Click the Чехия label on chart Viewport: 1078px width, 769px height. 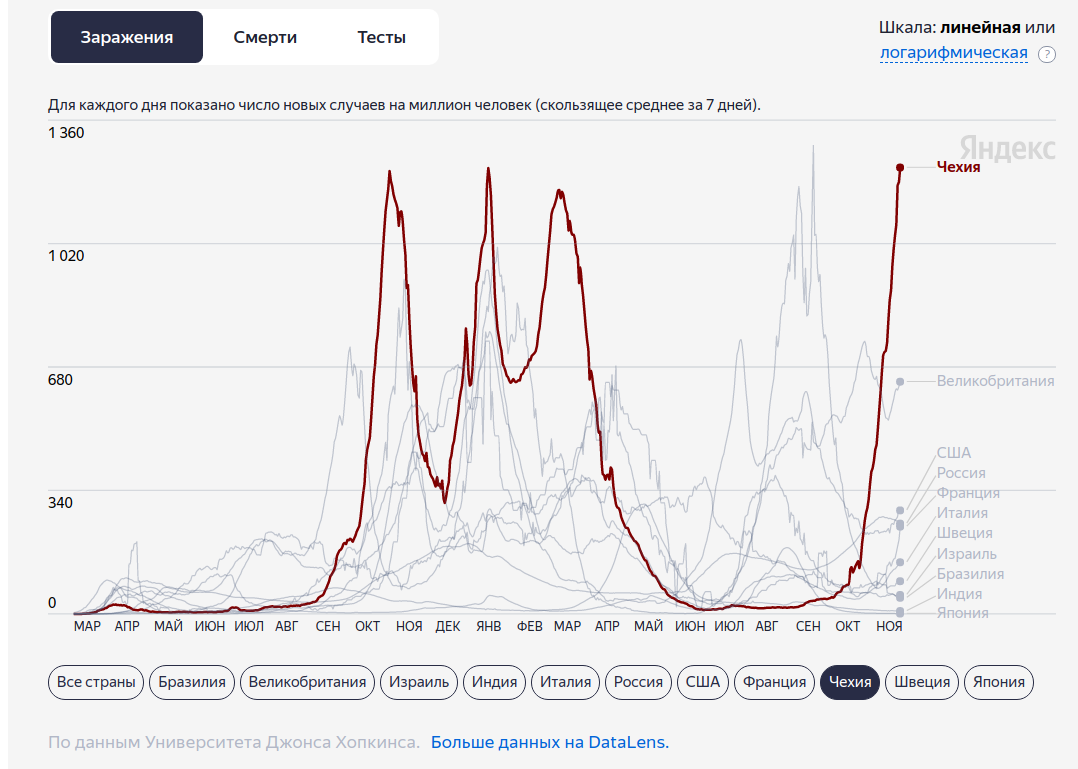[958, 167]
